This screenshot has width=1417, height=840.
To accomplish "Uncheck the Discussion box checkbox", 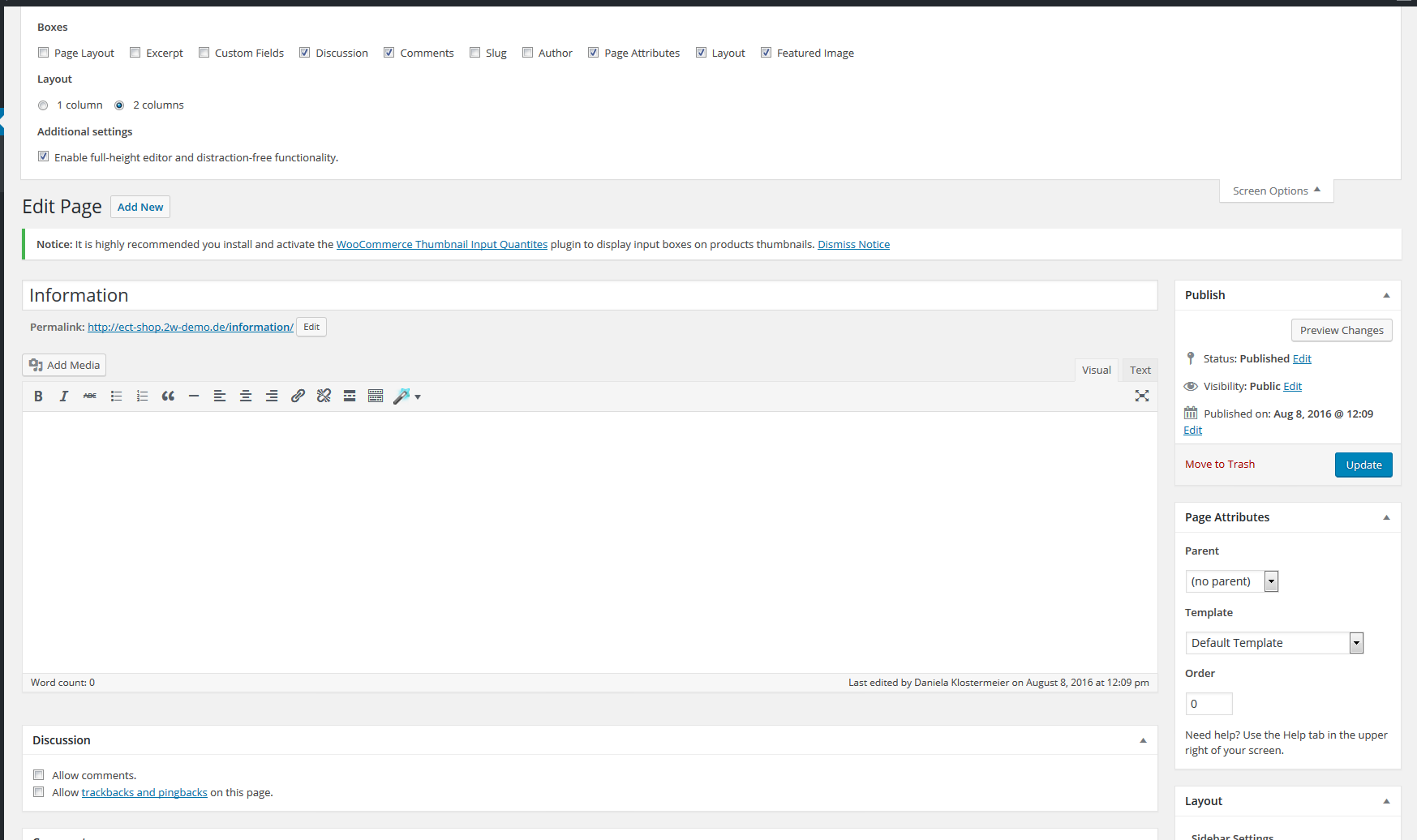I will click(x=305, y=53).
